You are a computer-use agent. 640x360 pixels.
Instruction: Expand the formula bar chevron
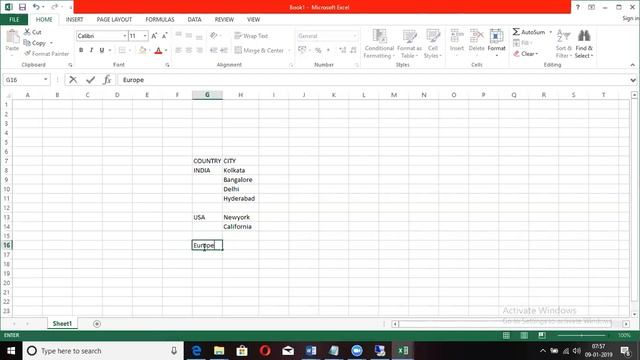633,80
